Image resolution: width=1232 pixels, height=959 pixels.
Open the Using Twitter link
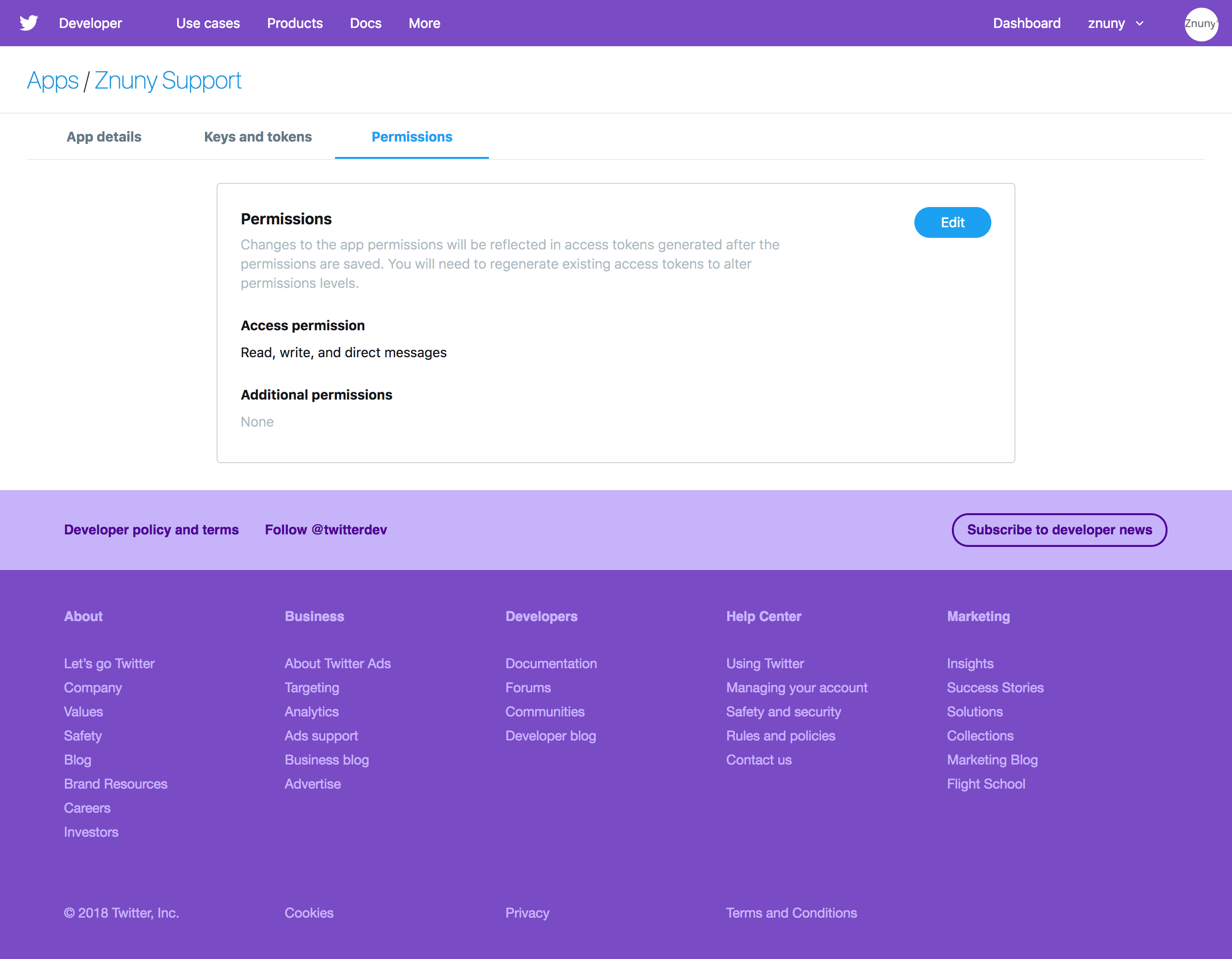[x=765, y=663]
